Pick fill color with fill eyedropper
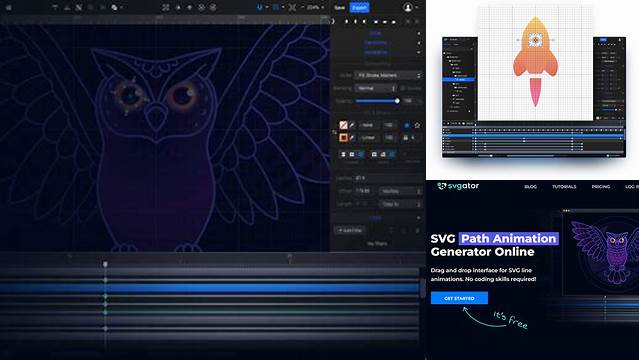 [x=352, y=125]
